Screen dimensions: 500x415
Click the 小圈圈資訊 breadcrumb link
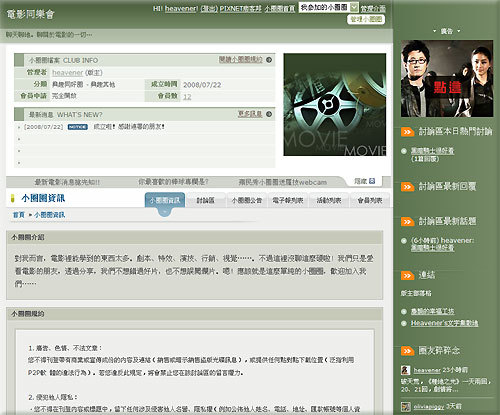[x=50, y=215]
